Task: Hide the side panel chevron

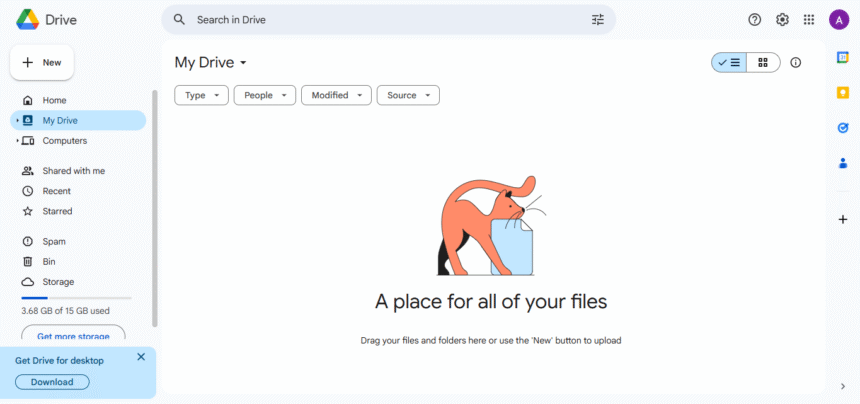Action: [x=843, y=386]
